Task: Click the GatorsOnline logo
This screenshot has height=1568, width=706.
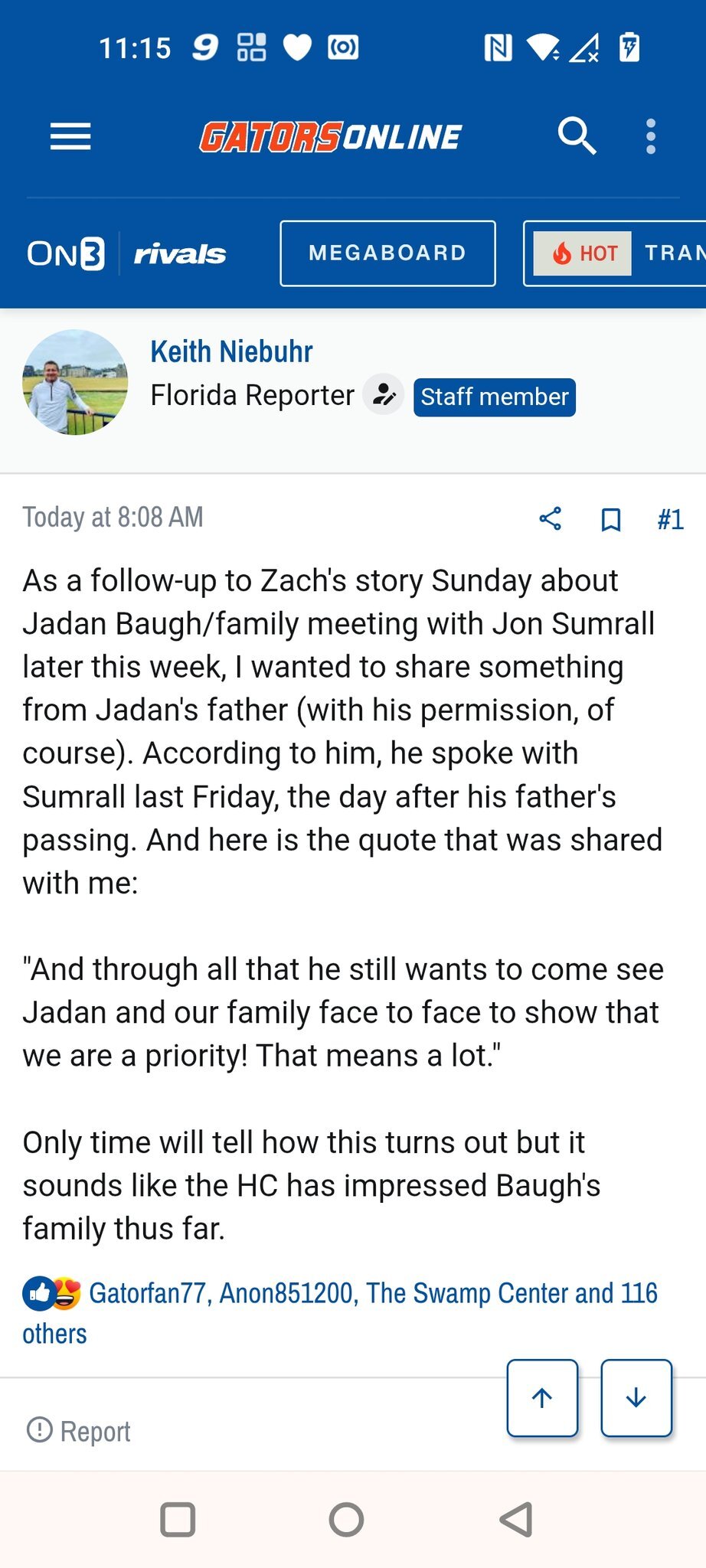Action: (330, 137)
